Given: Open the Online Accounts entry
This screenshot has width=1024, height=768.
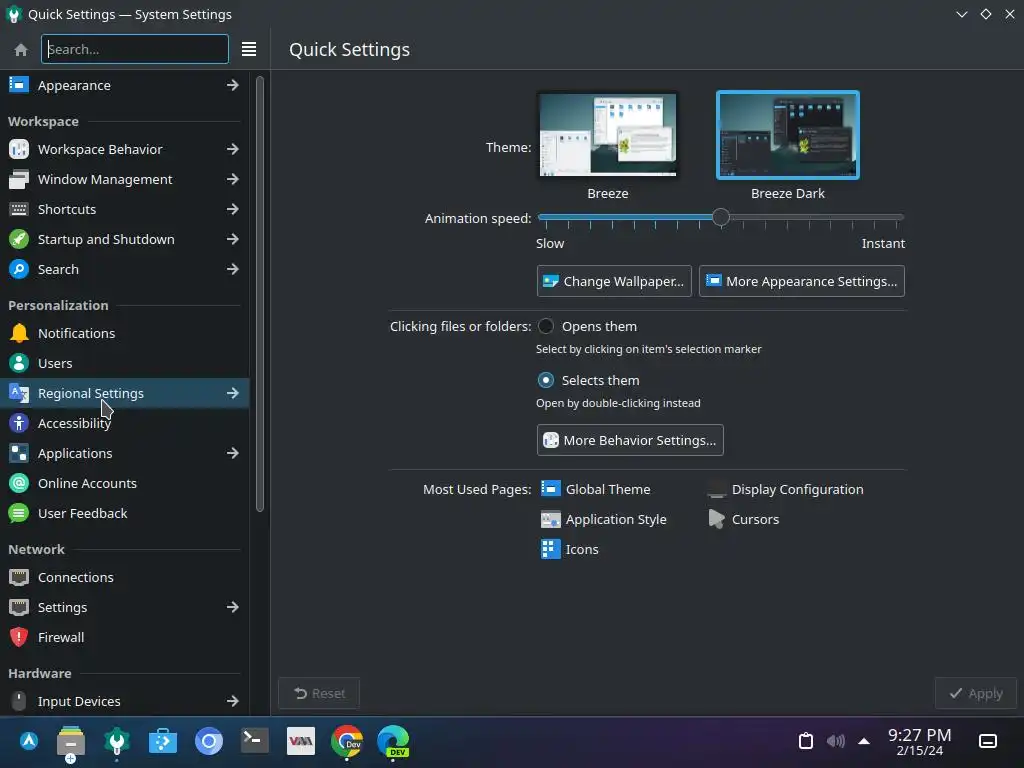Looking at the screenshot, I should click(x=124, y=483).
